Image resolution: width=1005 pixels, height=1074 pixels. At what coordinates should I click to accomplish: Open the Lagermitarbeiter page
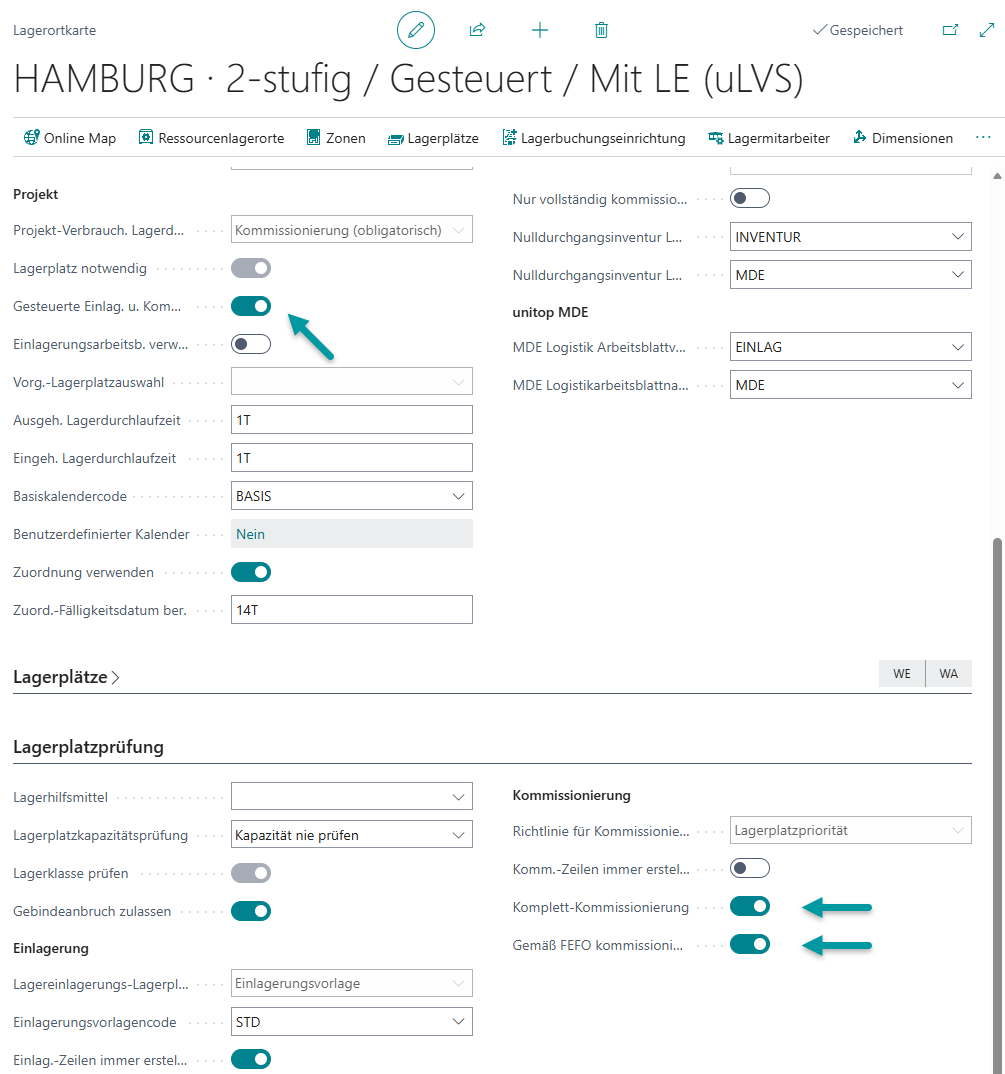769,138
